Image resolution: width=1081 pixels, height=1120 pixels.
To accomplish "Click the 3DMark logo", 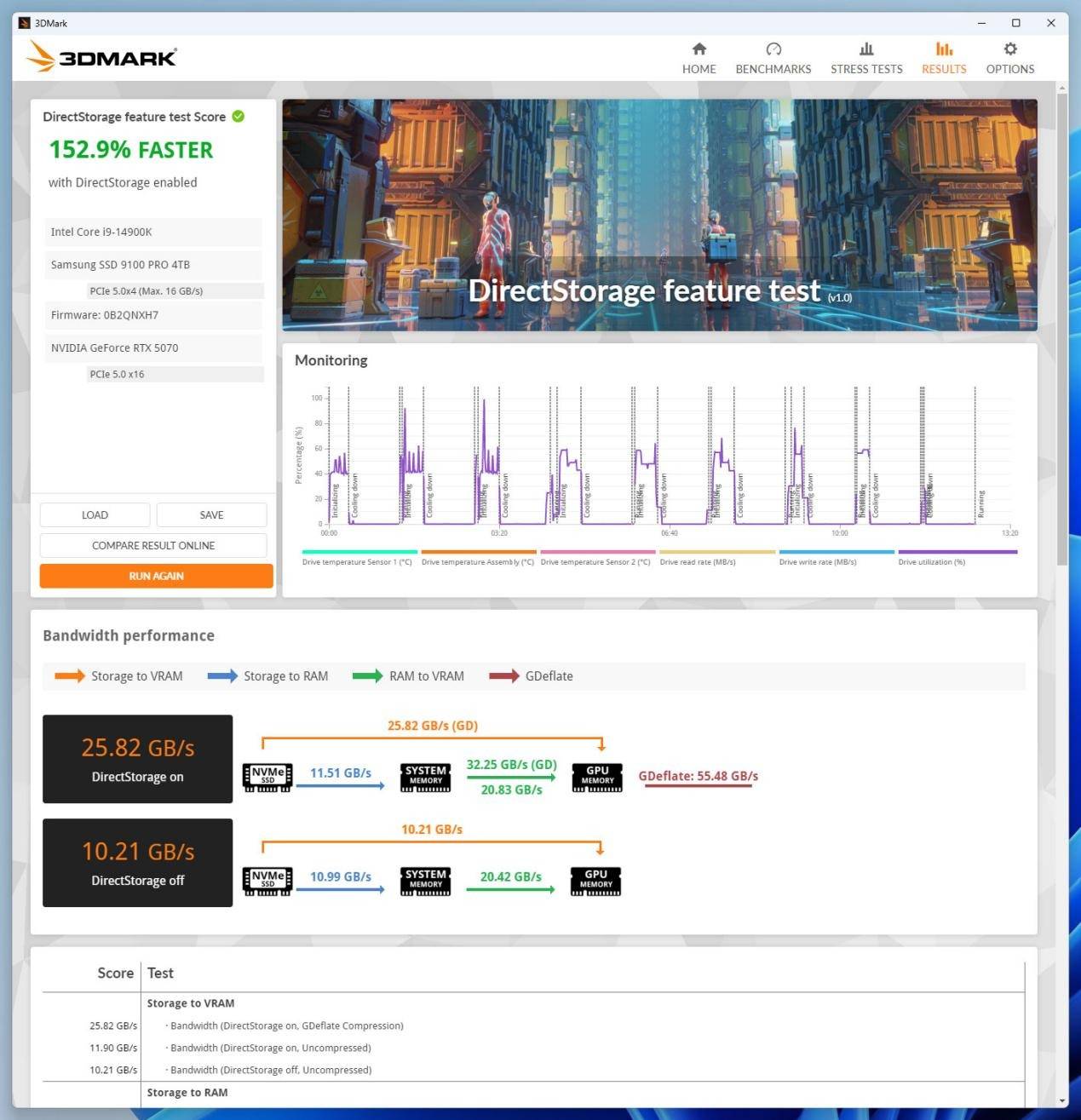I will click(102, 56).
